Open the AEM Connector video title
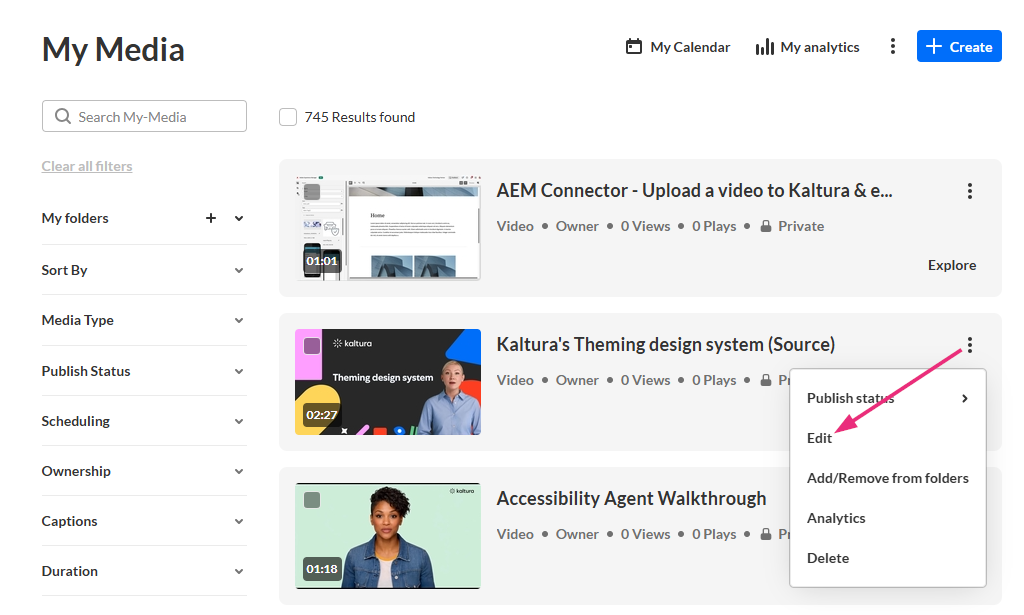The image size is (1024, 615). tap(694, 191)
